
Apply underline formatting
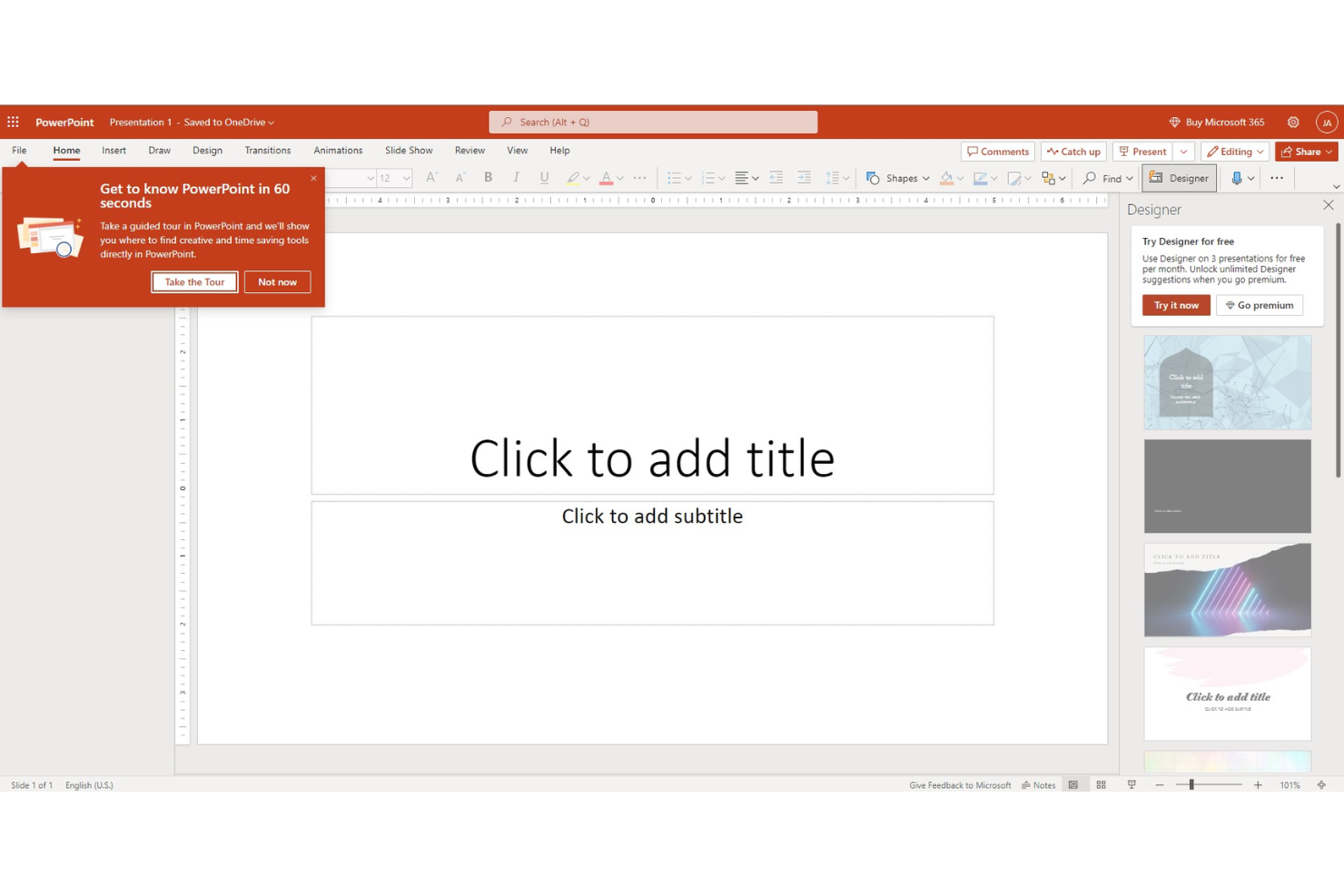(x=544, y=178)
